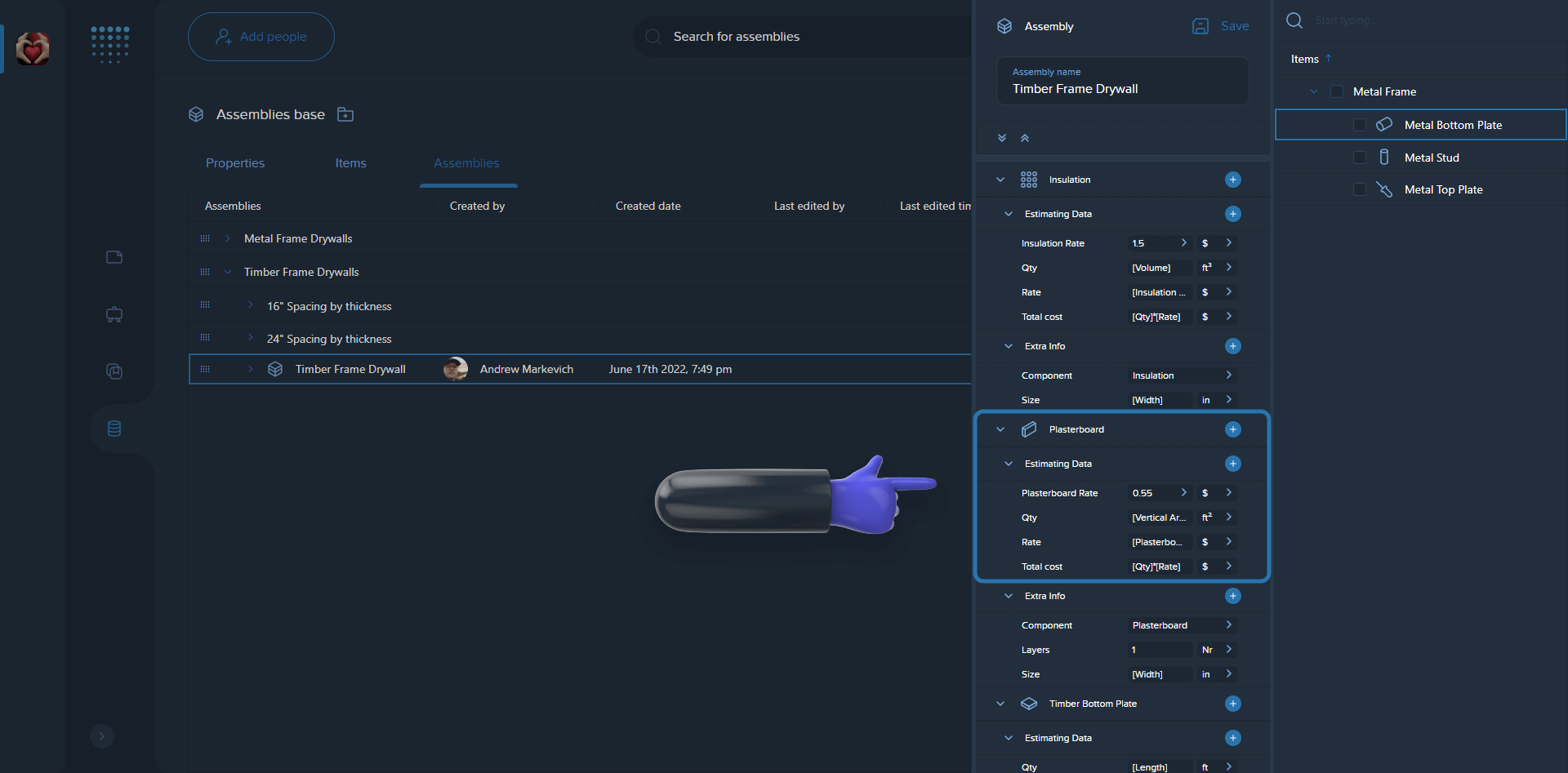1568x773 pixels.
Task: Click the save disk icon
Action: (x=1200, y=26)
